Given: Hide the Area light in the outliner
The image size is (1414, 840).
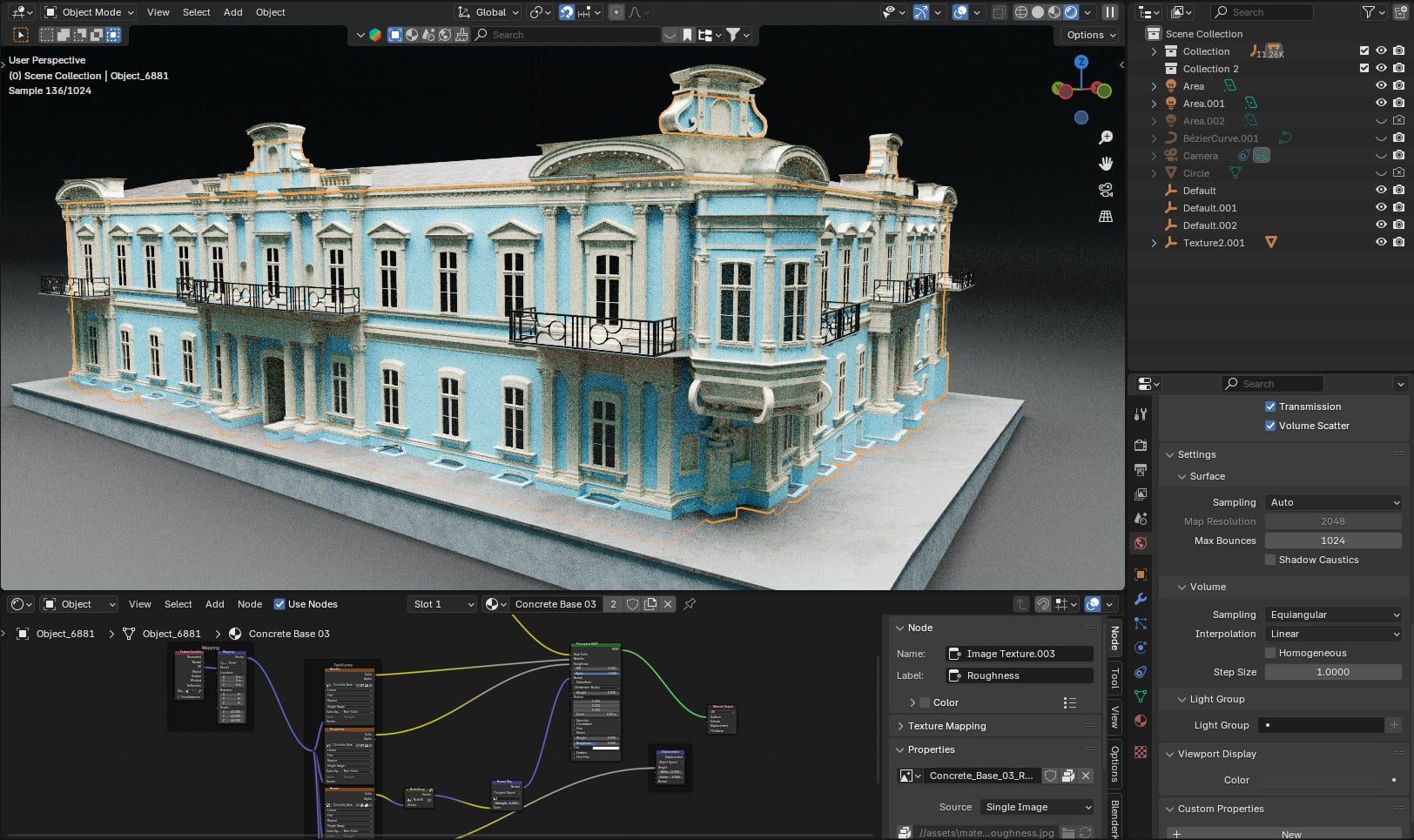Looking at the screenshot, I should 1380,86.
